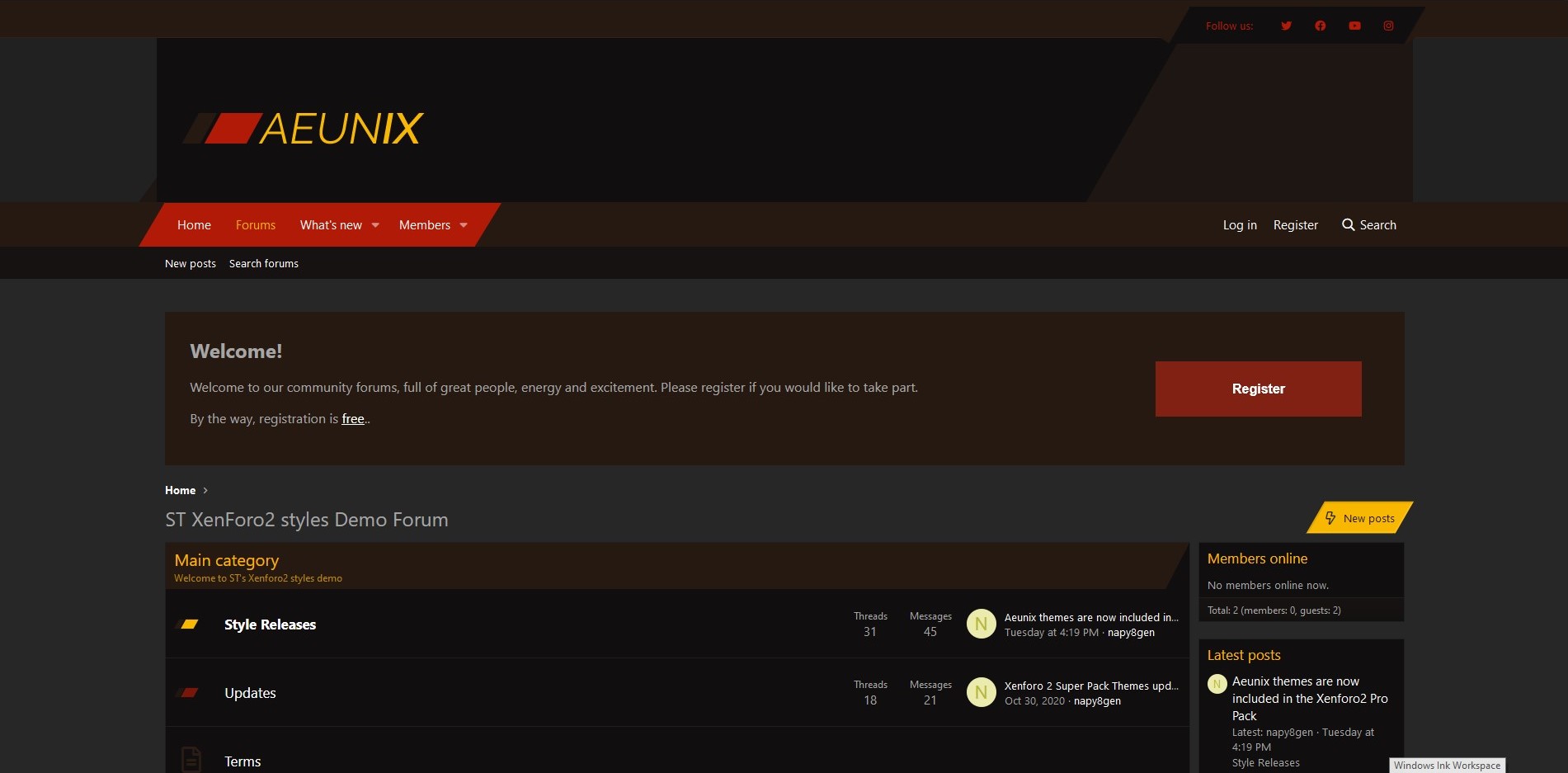Click the 'Follow us:' label
The height and width of the screenshot is (773, 1568).
[x=1229, y=26]
